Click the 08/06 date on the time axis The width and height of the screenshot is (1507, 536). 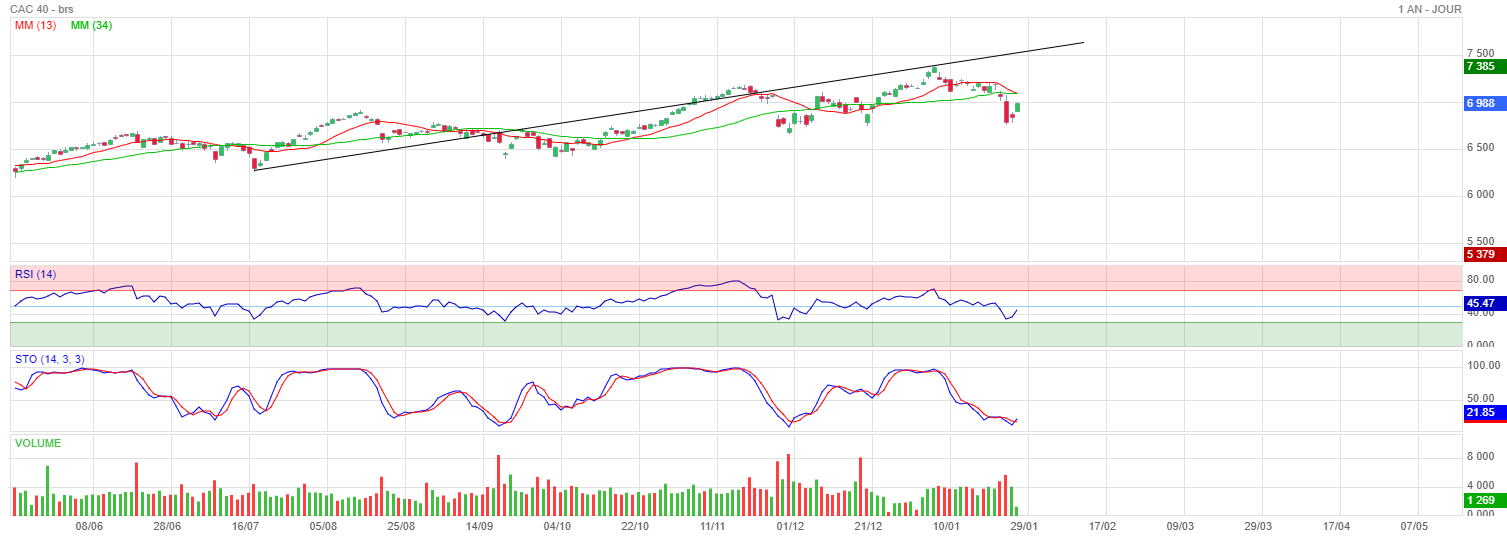89,526
